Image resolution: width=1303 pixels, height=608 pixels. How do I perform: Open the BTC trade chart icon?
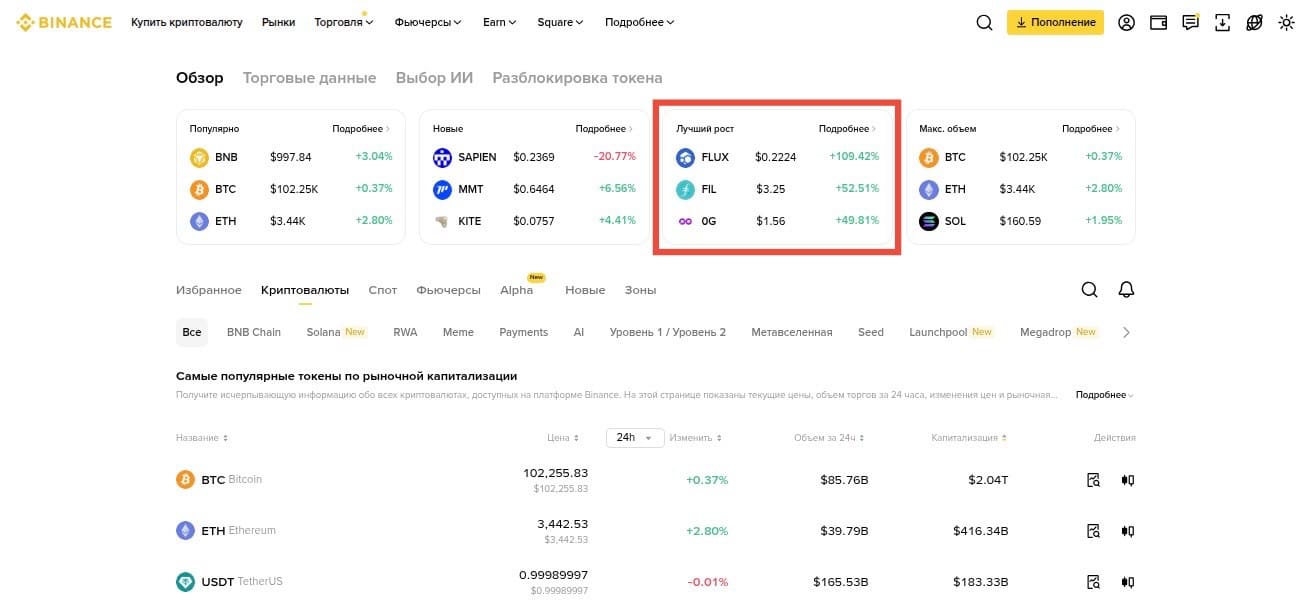point(1128,480)
